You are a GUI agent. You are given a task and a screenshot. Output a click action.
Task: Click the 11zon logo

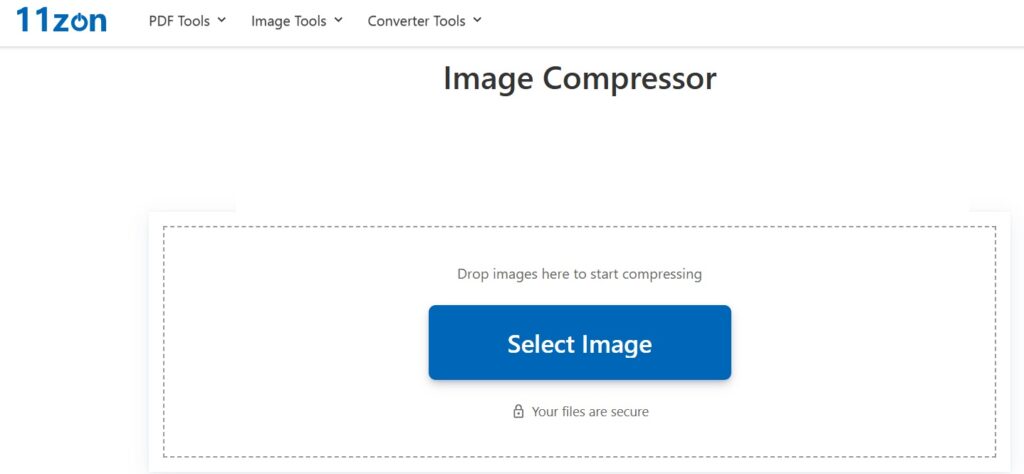click(61, 20)
